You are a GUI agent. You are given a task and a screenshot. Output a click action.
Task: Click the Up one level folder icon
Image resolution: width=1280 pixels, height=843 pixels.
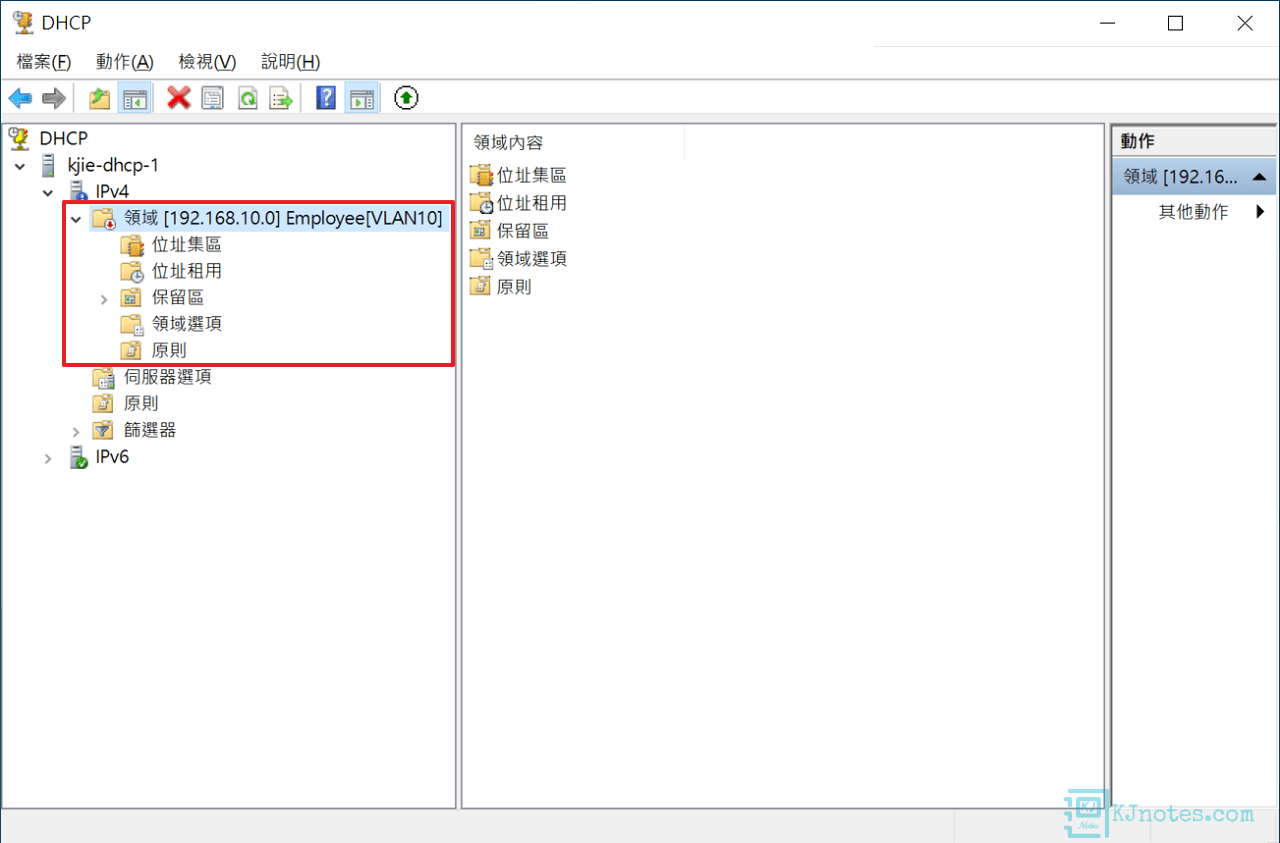(x=99, y=98)
